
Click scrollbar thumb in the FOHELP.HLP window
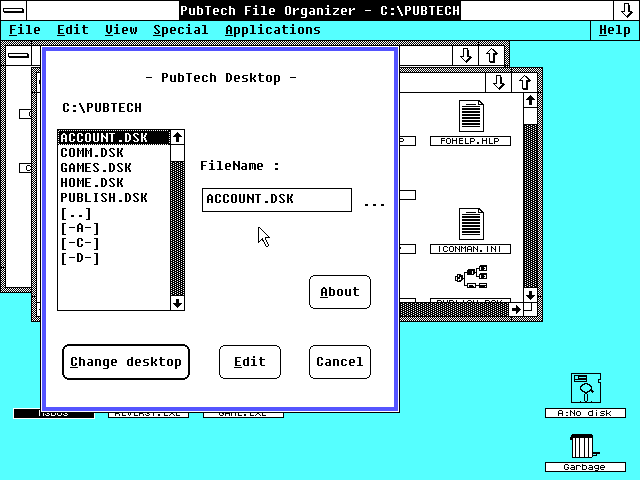tap(530, 116)
